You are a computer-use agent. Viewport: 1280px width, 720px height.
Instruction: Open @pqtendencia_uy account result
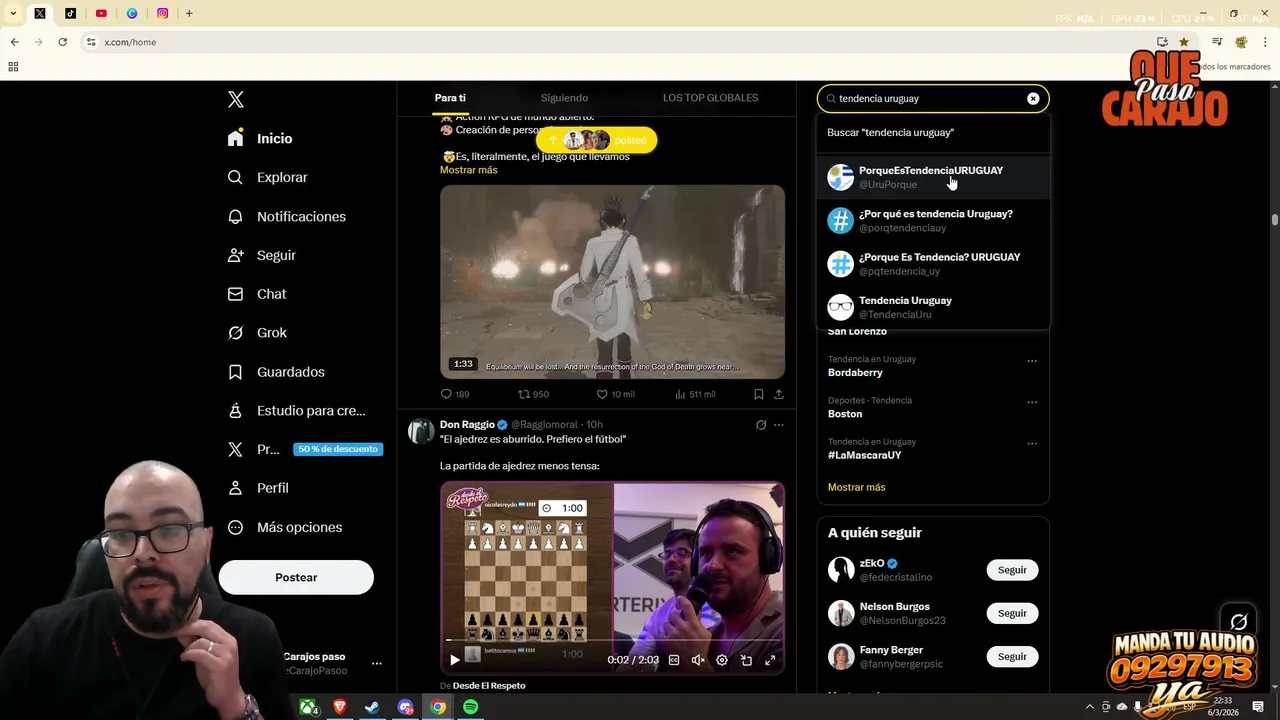click(x=933, y=264)
